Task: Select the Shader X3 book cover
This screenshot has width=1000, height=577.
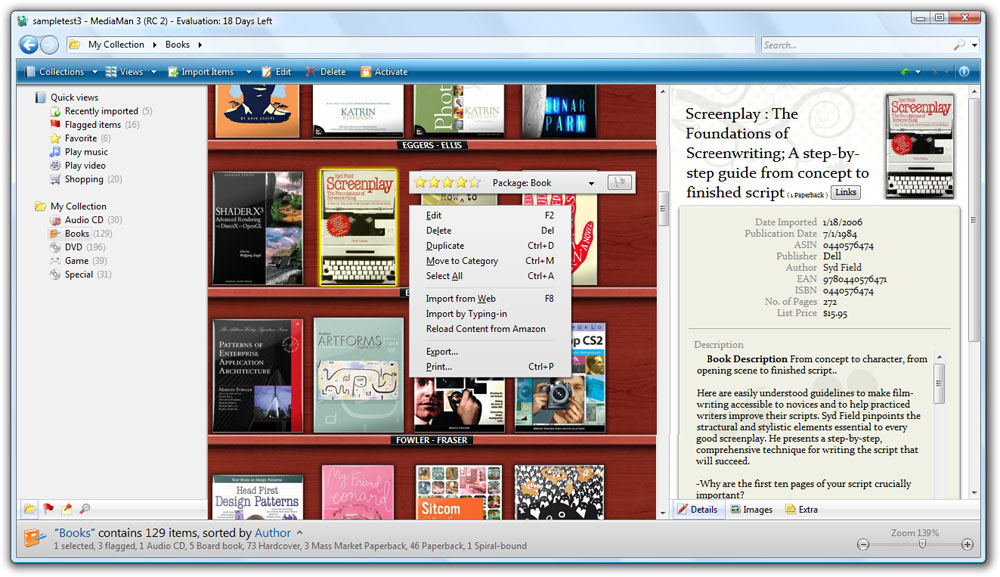Action: coord(258,228)
